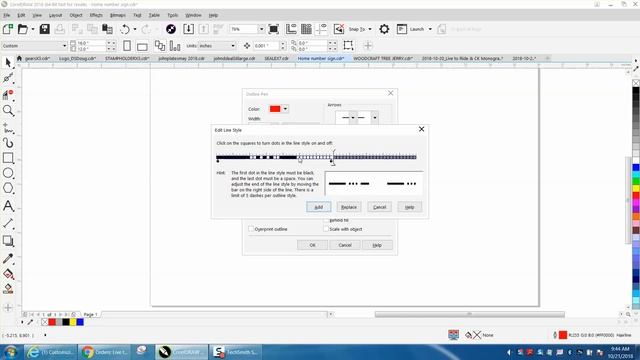This screenshot has width=640, height=360.
Task: Click the Open folder icon
Action: coord(22,29)
